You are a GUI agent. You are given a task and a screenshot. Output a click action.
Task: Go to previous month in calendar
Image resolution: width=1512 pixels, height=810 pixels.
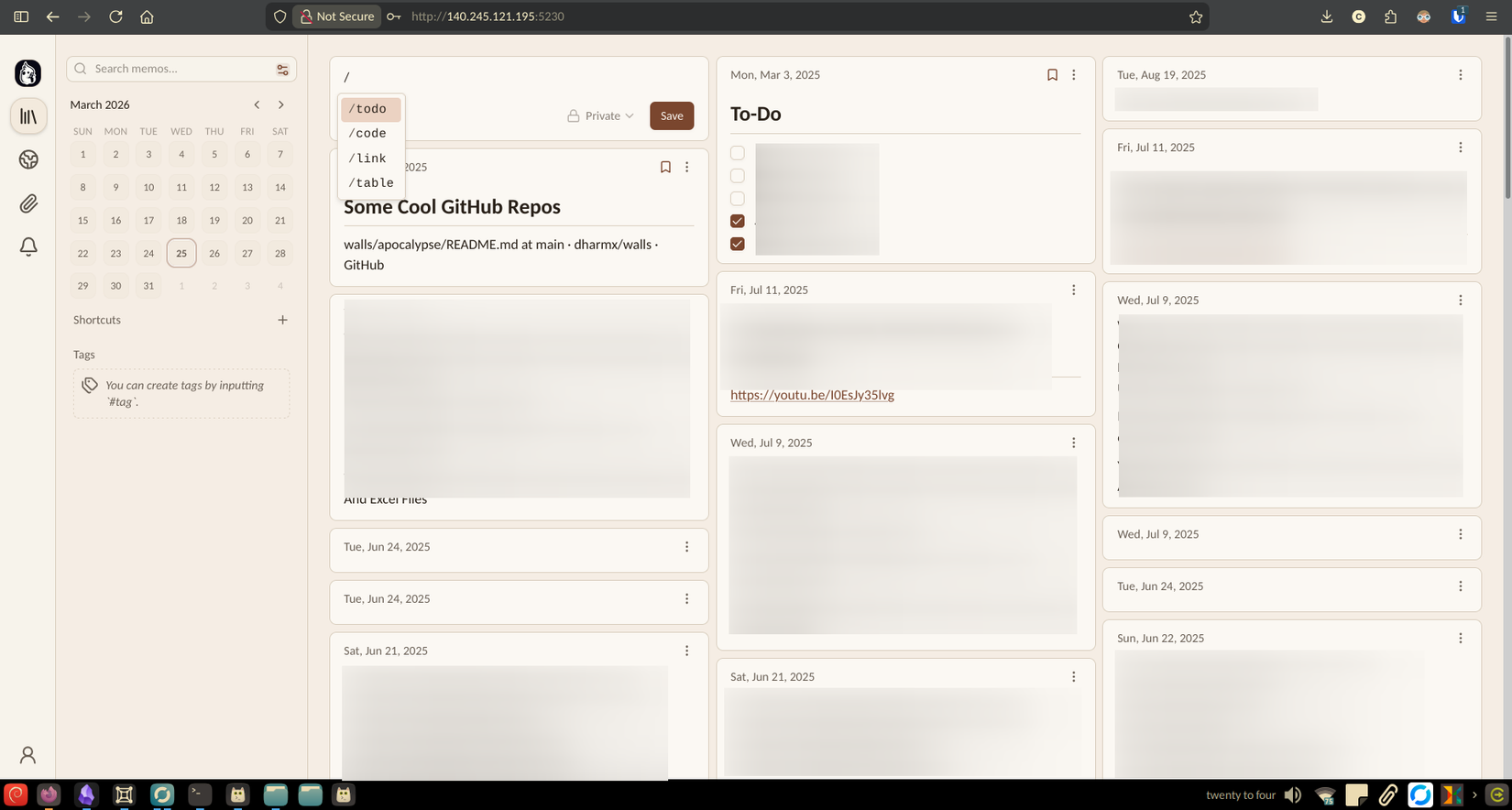257,104
